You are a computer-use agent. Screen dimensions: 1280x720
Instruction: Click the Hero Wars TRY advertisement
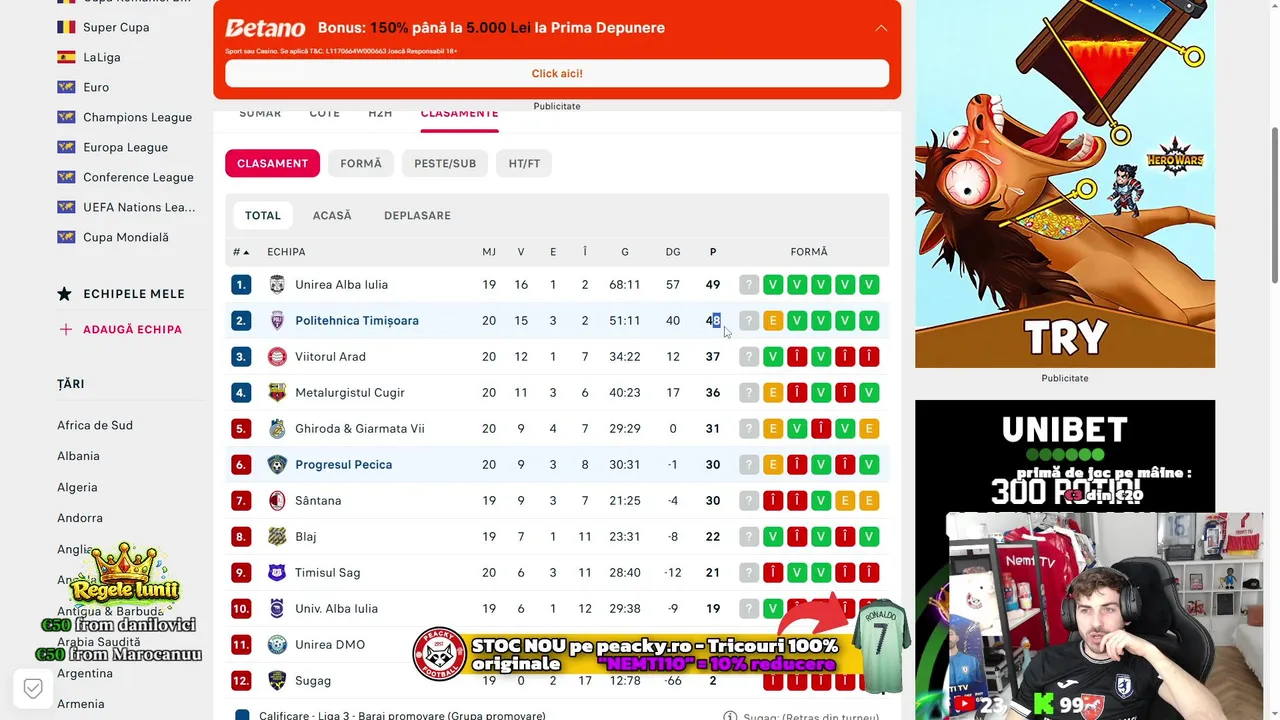pos(1065,184)
